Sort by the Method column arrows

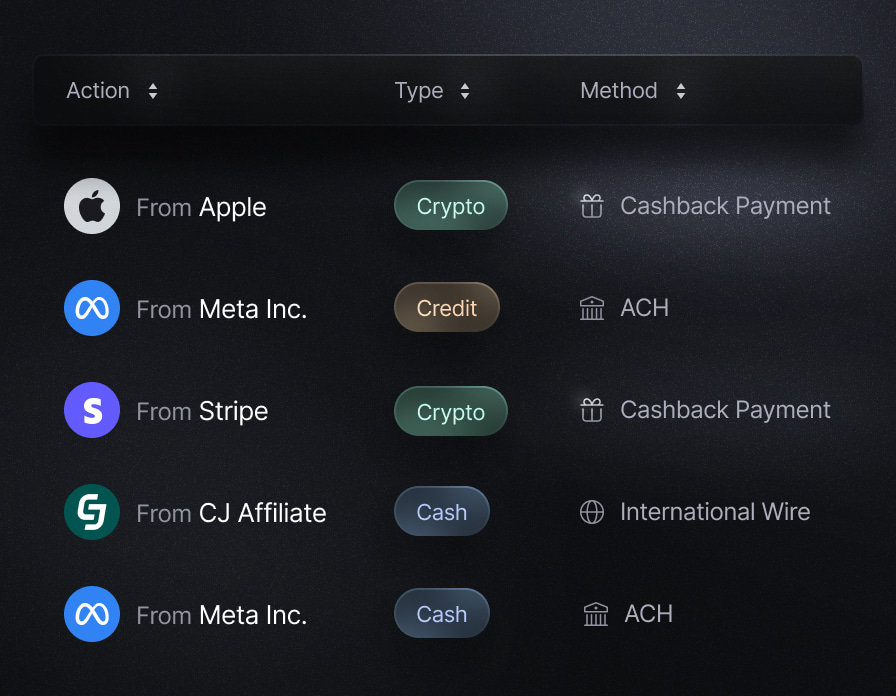(x=681, y=91)
